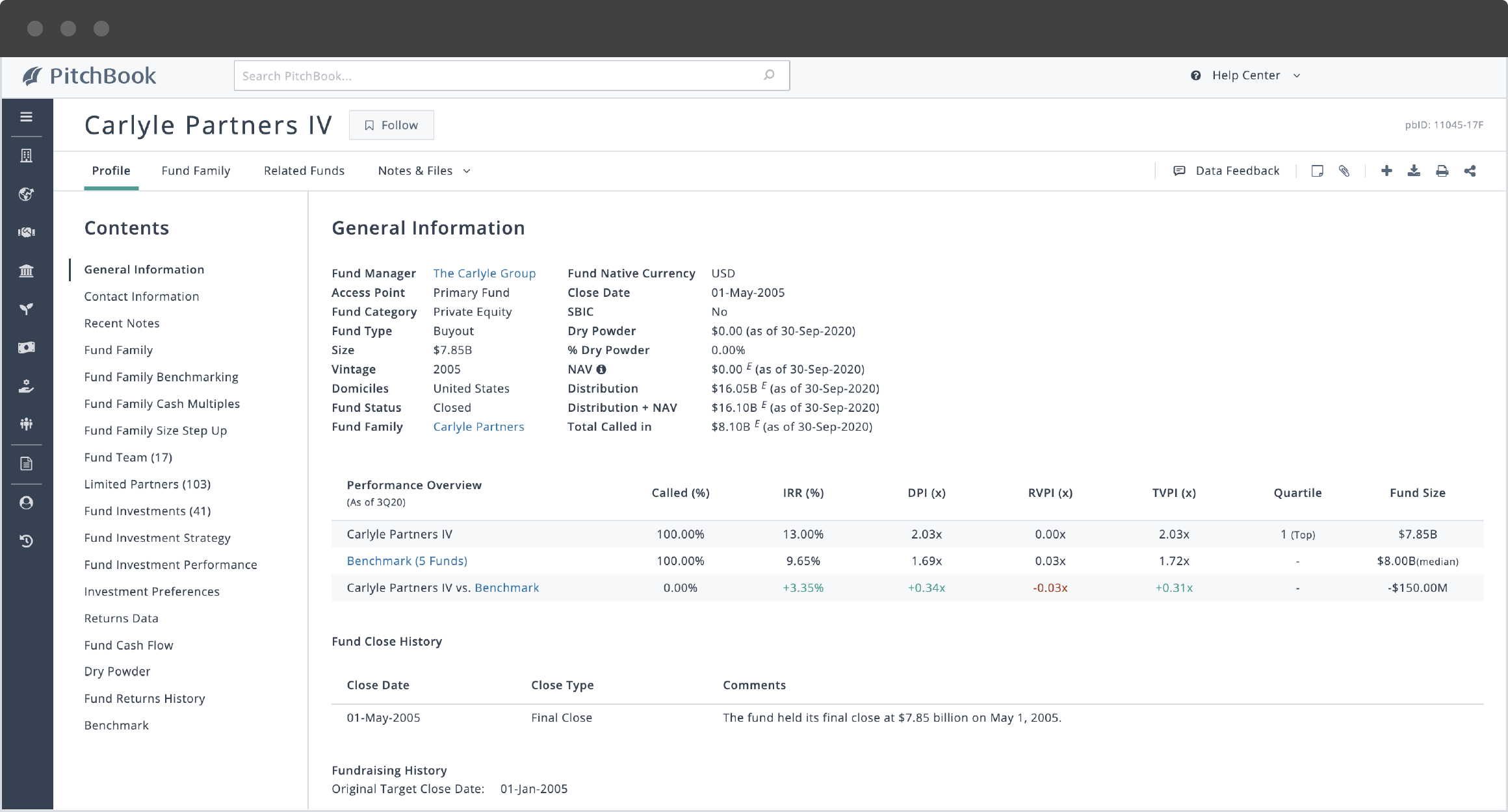Open the Related Funds tab
The height and width of the screenshot is (812, 1508).
tap(304, 170)
